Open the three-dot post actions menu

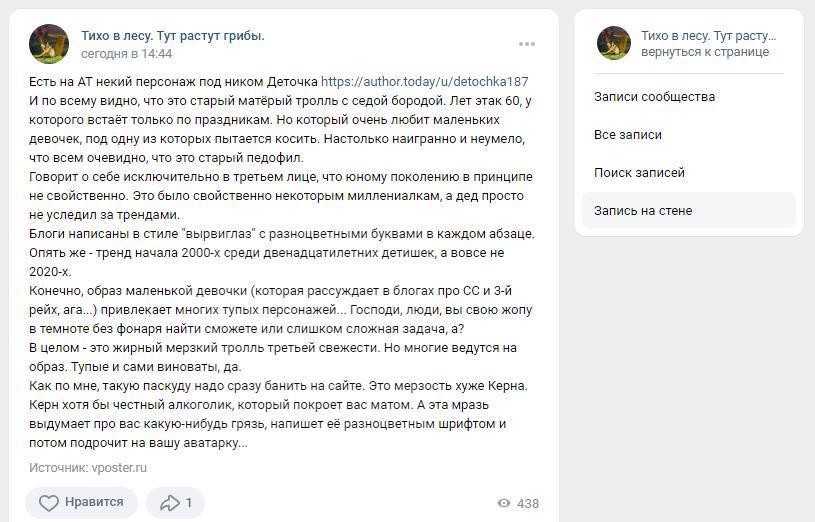pyautogui.click(x=527, y=44)
